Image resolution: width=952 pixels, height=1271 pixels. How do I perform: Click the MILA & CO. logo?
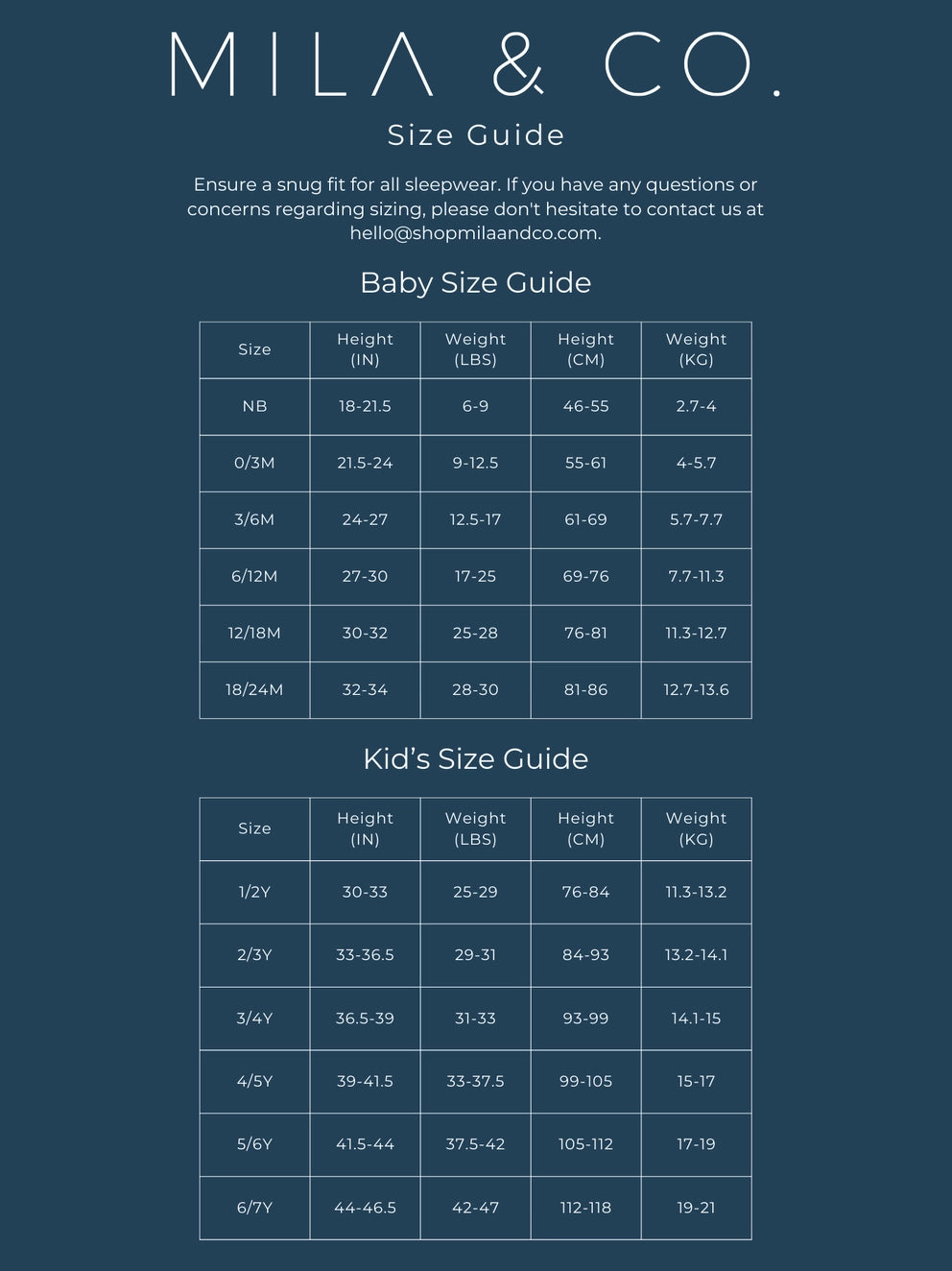(x=475, y=64)
